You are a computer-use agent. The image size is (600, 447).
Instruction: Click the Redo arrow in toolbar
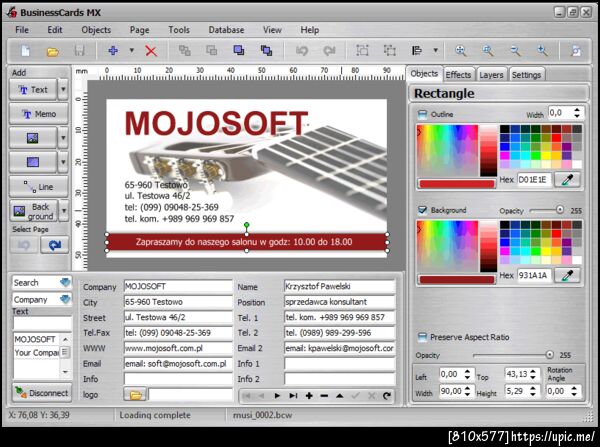tap(329, 50)
